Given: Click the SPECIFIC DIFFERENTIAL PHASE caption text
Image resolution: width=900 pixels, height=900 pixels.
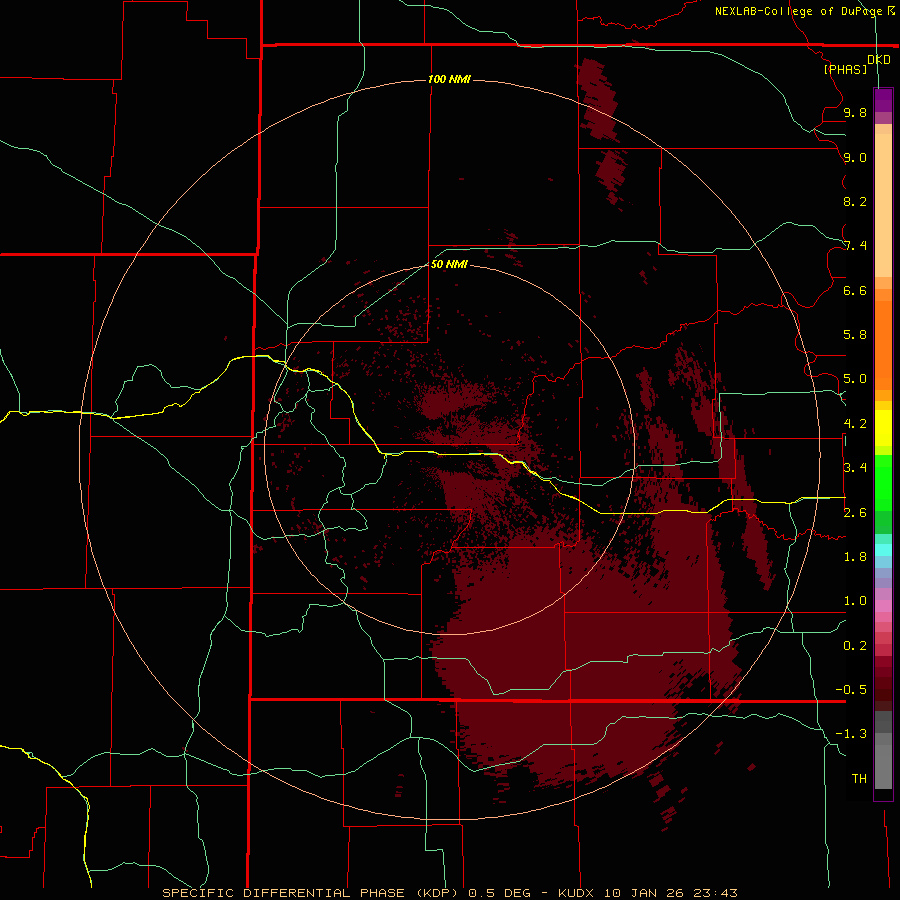Looking at the screenshot, I should (286, 893).
